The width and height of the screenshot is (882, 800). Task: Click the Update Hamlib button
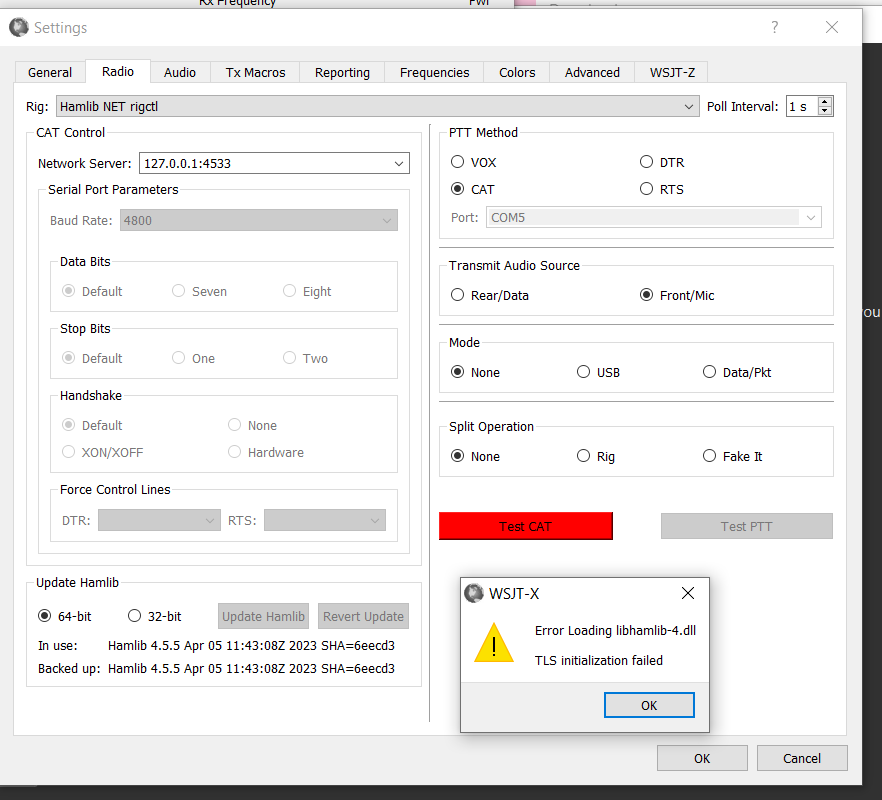(x=263, y=616)
